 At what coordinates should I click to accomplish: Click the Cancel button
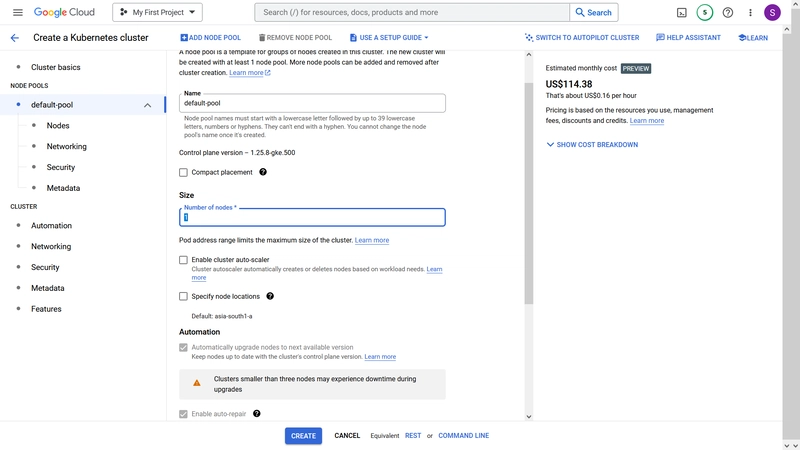click(347, 436)
